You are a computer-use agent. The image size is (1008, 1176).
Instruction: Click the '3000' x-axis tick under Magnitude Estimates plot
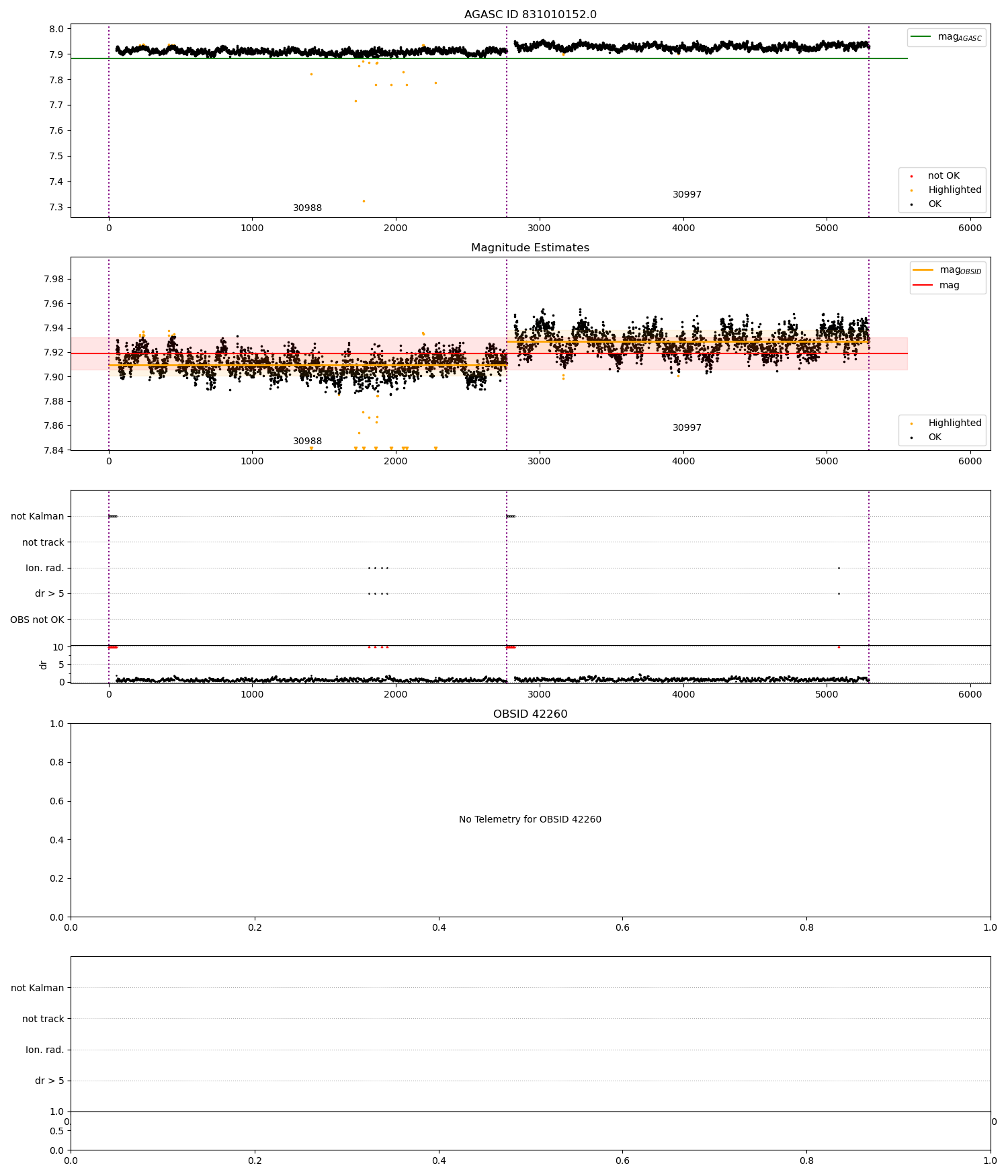pos(540,461)
